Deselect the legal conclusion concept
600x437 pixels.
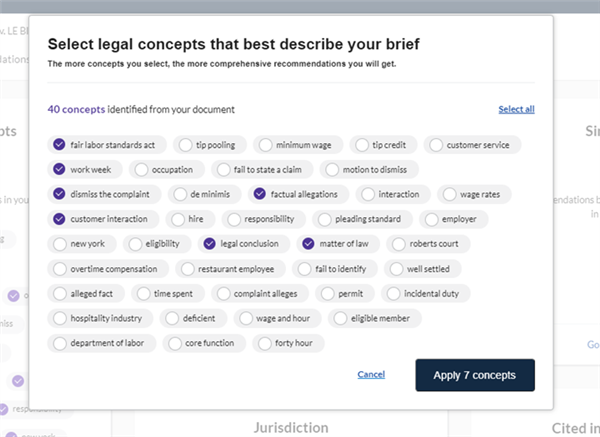pyautogui.click(x=244, y=244)
